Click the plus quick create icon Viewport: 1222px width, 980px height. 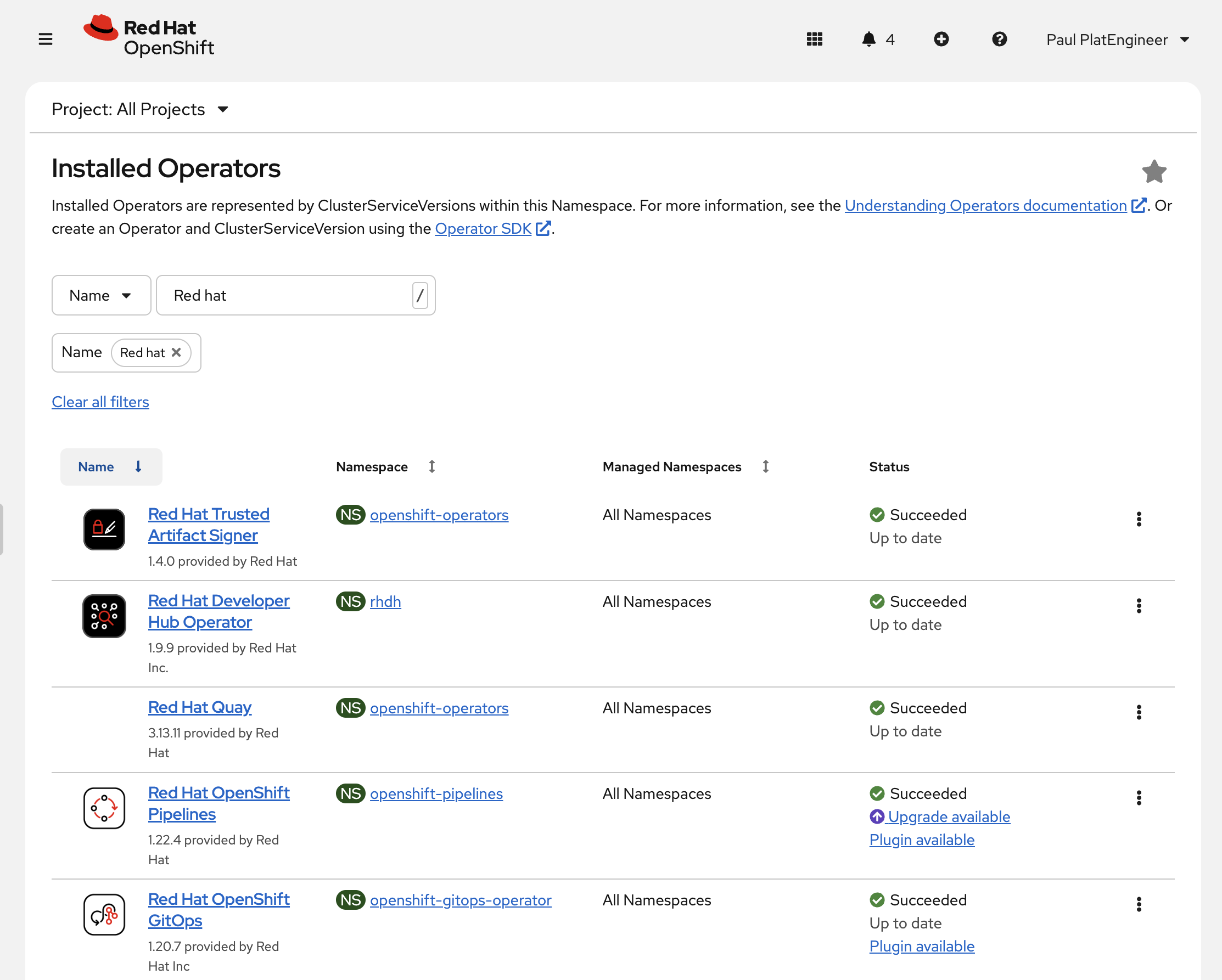[x=941, y=39]
